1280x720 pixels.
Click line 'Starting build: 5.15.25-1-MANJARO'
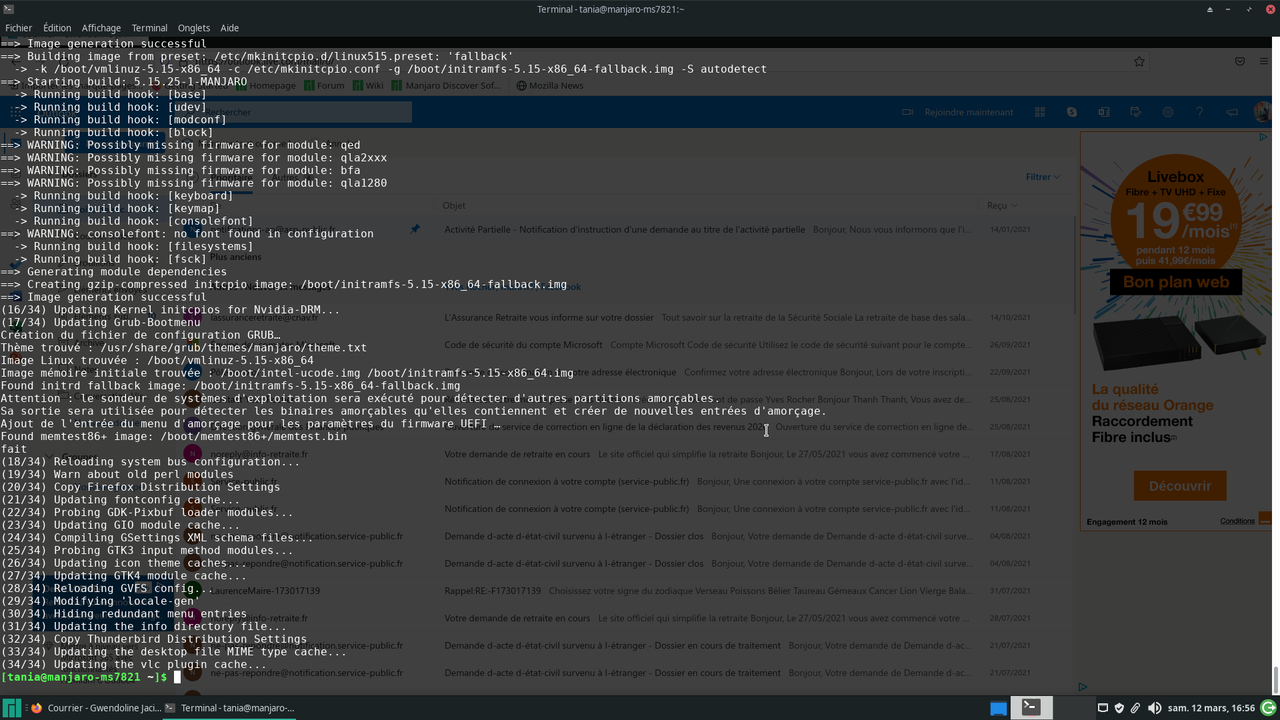124,82
